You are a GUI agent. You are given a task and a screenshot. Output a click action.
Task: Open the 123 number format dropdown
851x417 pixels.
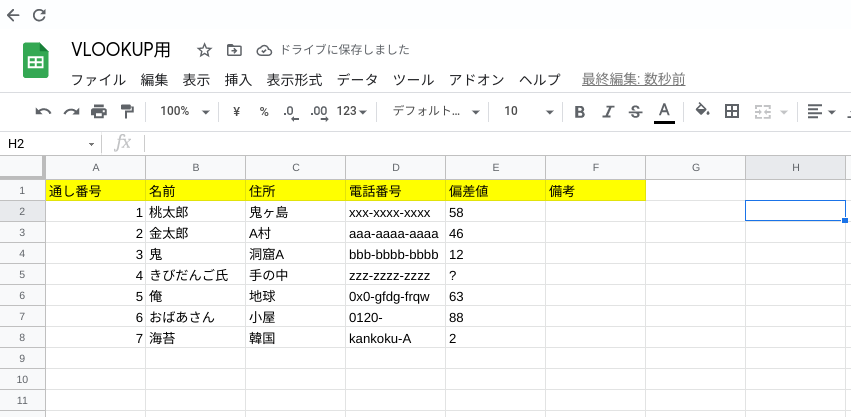point(352,112)
